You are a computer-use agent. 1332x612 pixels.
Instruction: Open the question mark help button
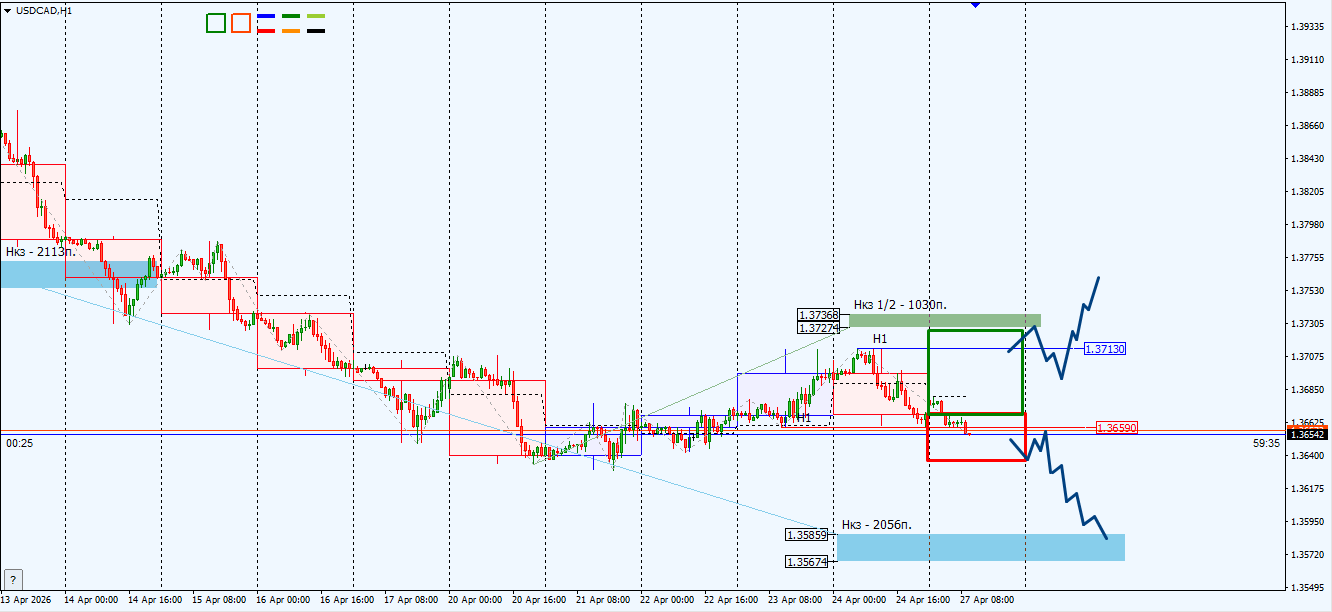(14, 580)
